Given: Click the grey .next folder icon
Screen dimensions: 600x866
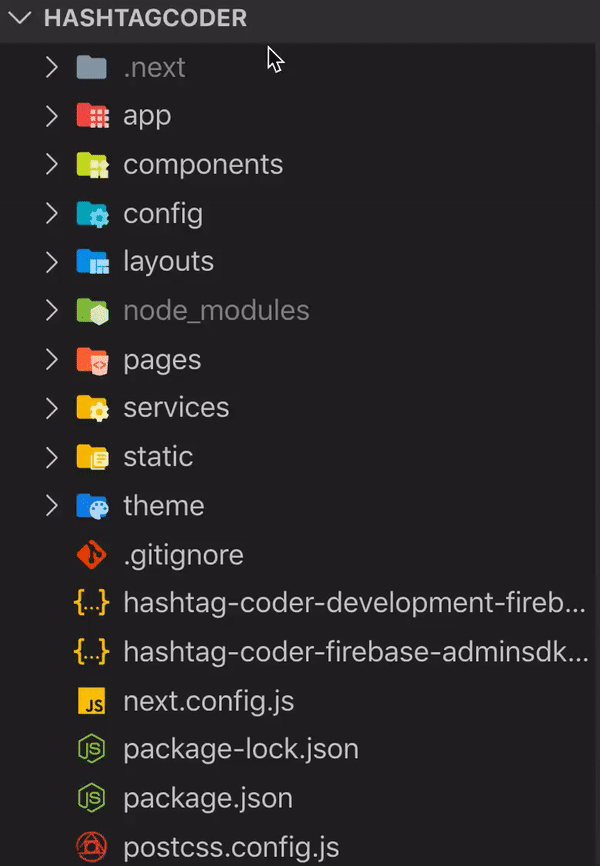Looking at the screenshot, I should click(x=92, y=67).
